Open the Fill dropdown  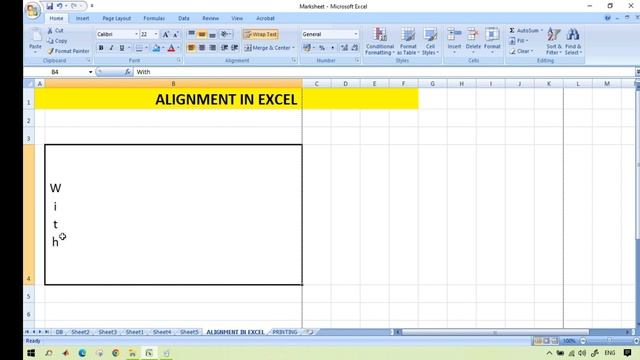518,41
